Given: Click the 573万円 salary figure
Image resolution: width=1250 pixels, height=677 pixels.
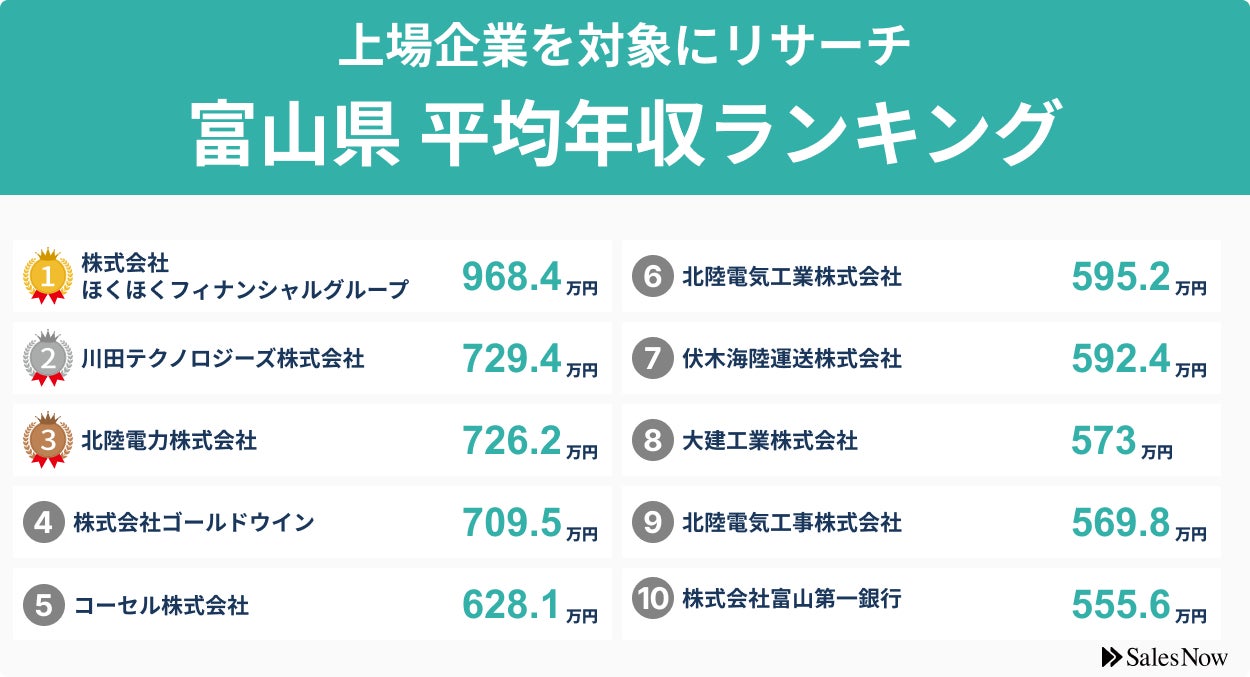Looking at the screenshot, I should [x=1120, y=441].
